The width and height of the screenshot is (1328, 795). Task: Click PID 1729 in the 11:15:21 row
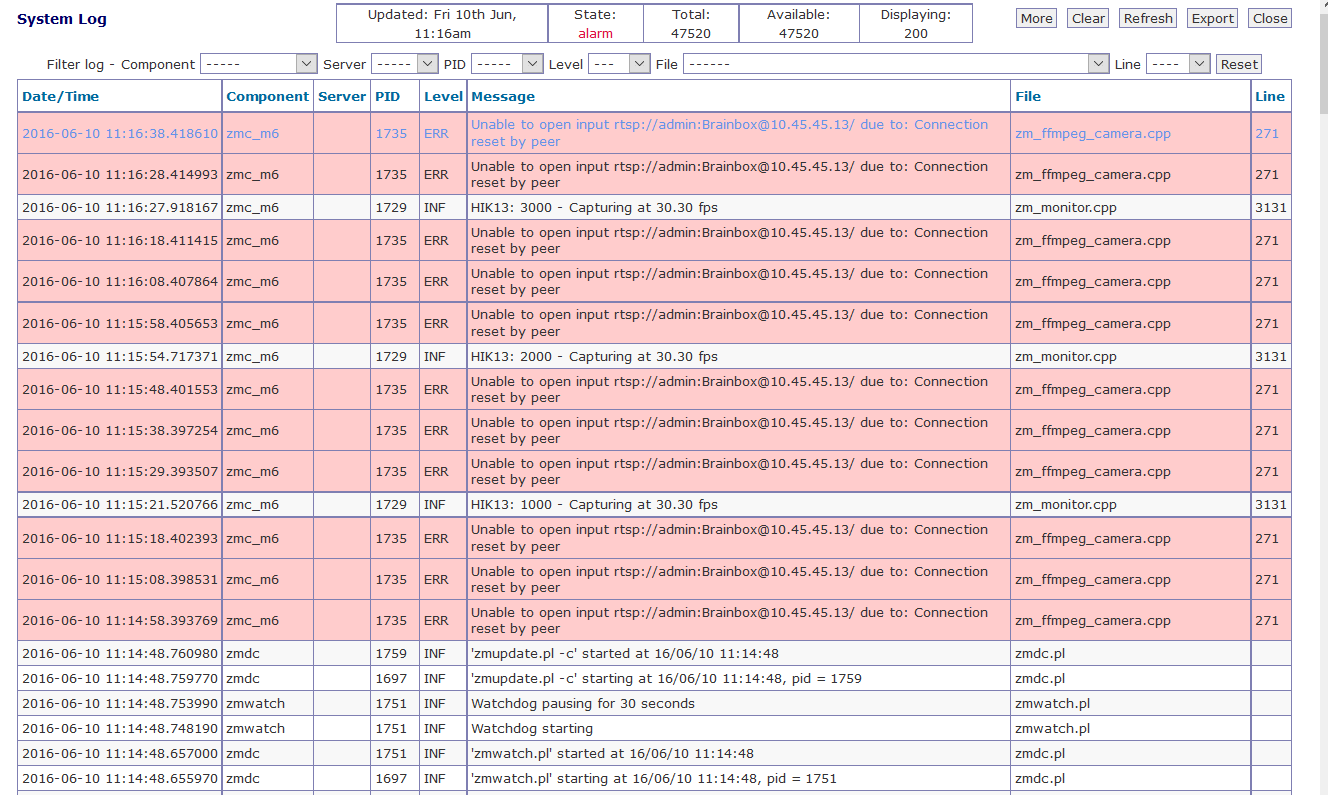391,505
